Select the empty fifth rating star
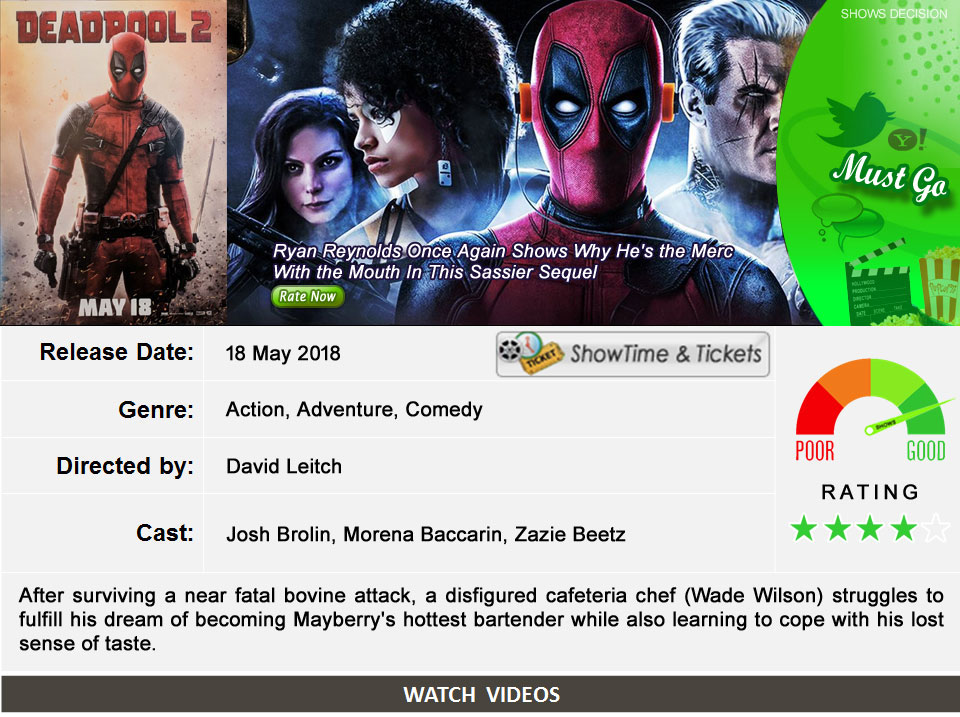The width and height of the screenshot is (960, 717). tap(937, 528)
